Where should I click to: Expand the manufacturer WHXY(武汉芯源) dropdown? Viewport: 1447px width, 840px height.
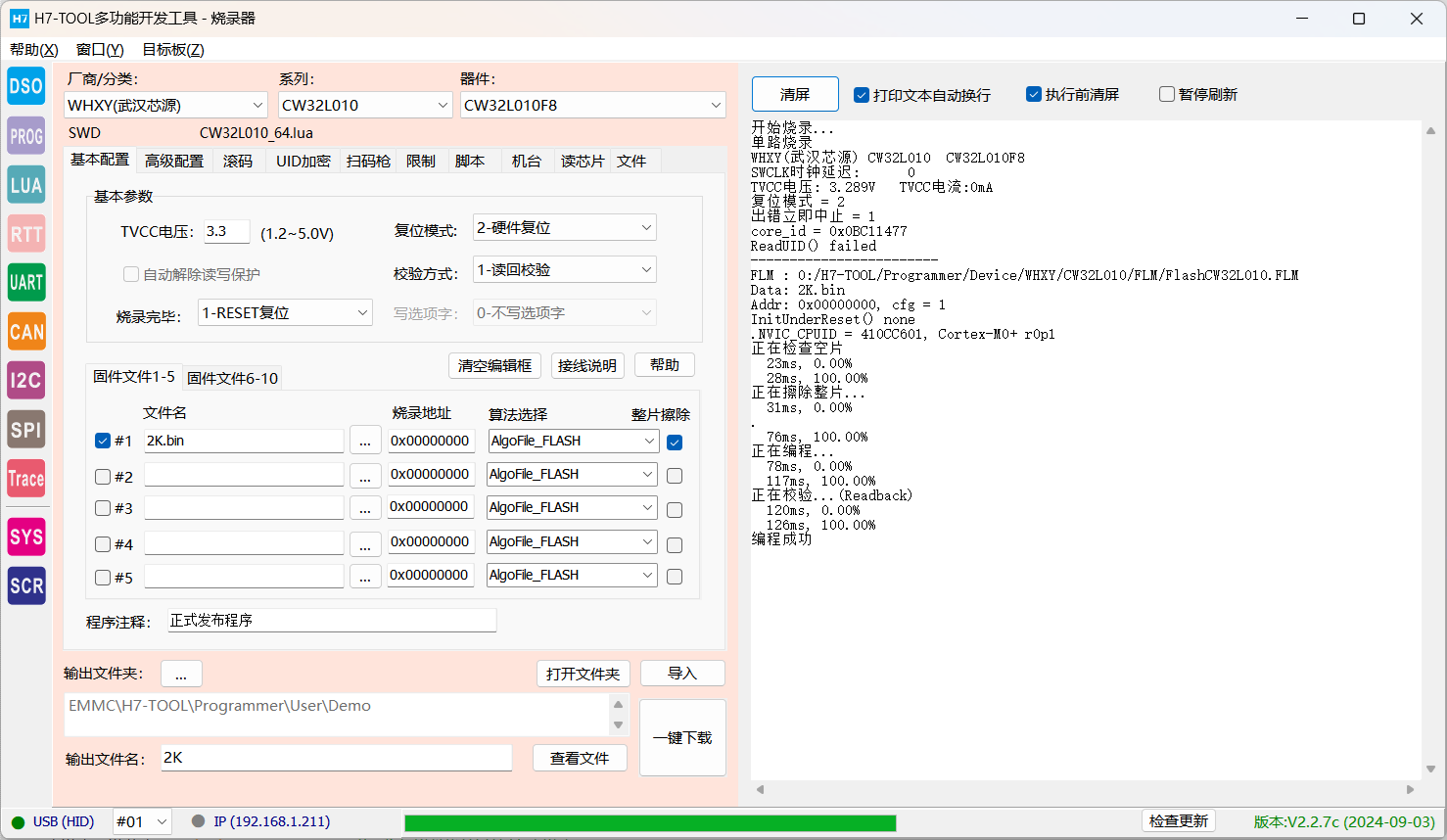[165, 105]
